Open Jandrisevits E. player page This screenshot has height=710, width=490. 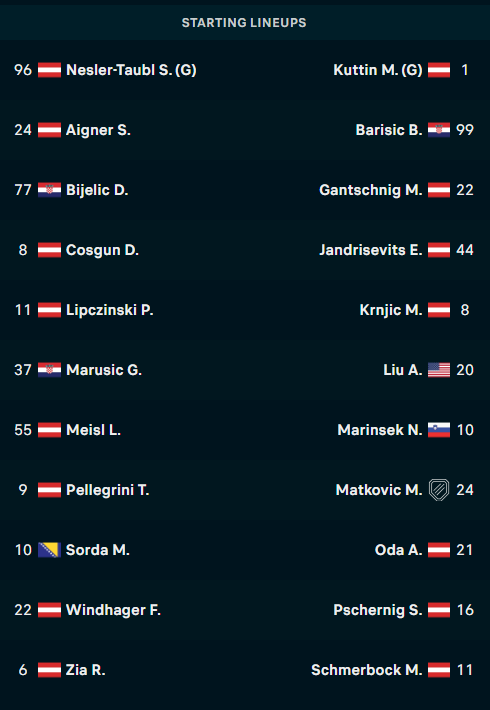pos(371,250)
